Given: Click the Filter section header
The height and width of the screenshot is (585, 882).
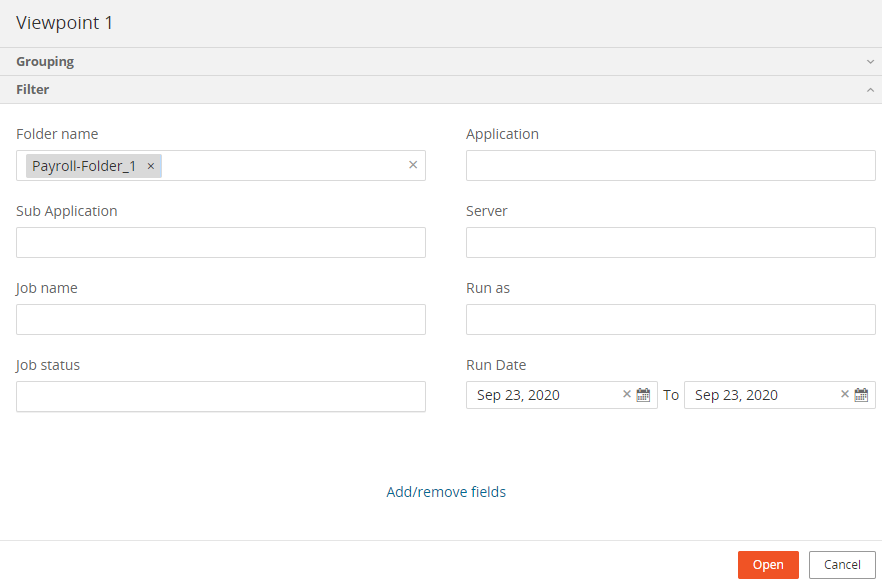Looking at the screenshot, I should click(33, 90).
